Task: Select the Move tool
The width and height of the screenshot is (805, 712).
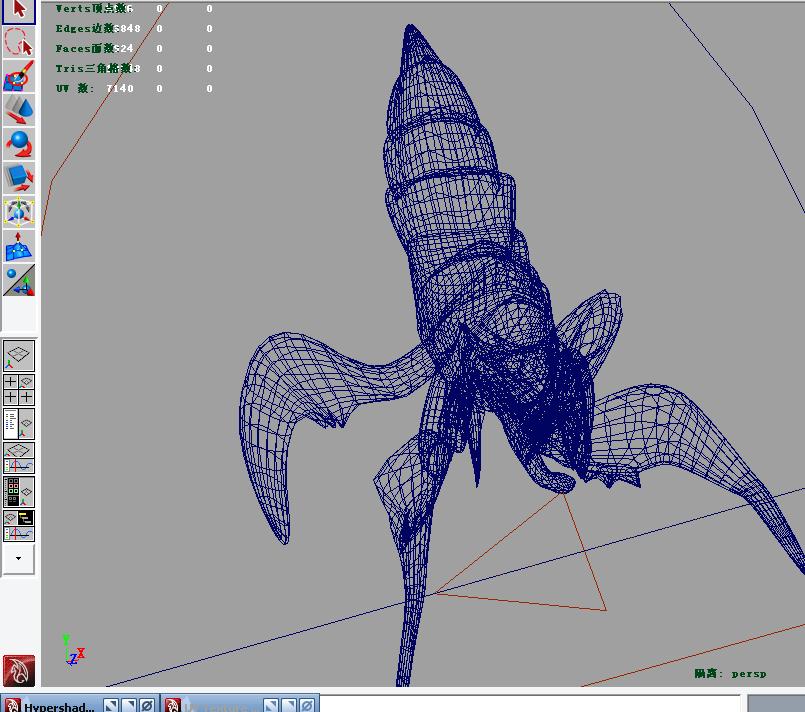Action: tap(19, 109)
